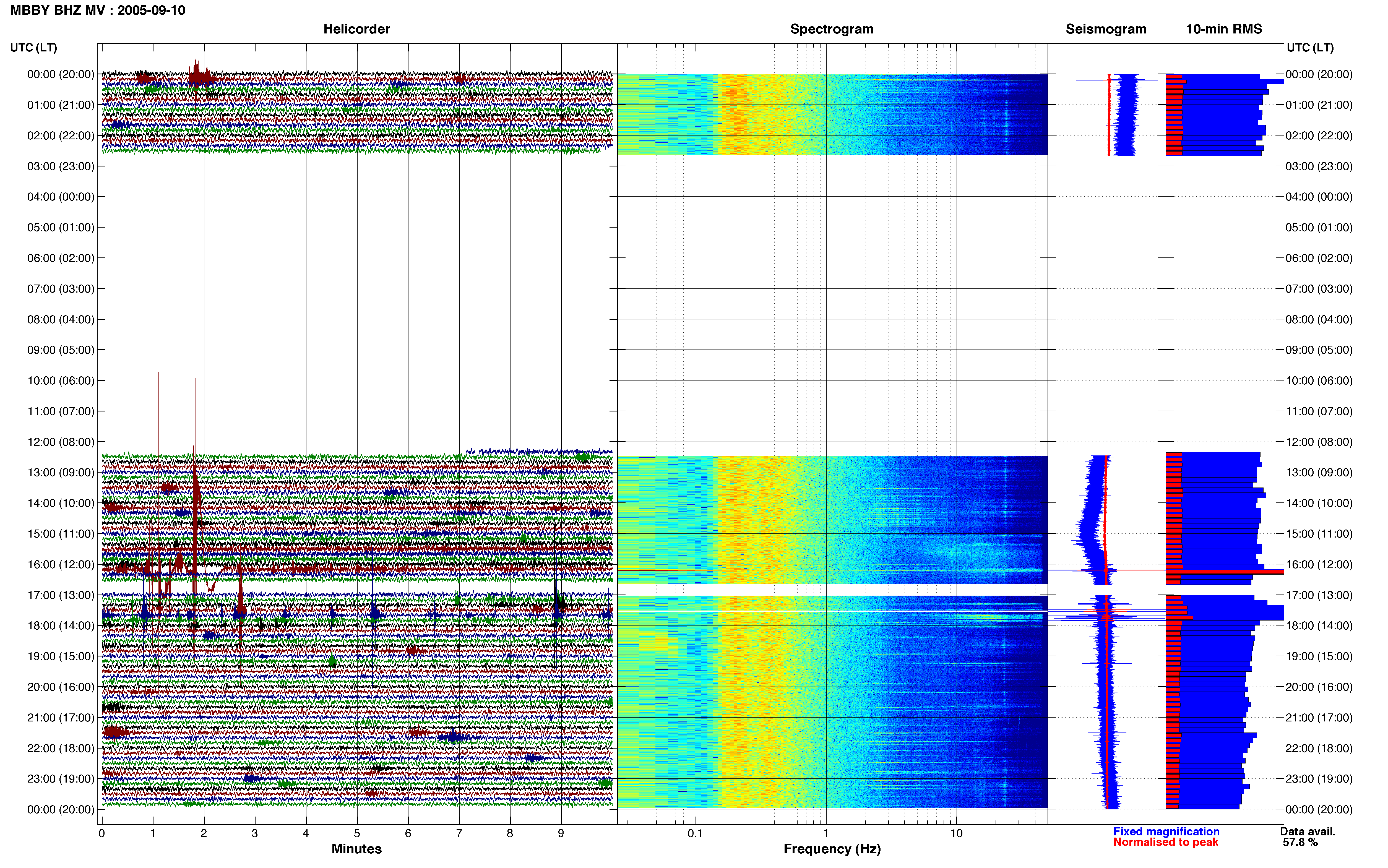Screen dimensions: 1388x868
Task: Click the '0.1' frequency tick label
Action: [695, 833]
